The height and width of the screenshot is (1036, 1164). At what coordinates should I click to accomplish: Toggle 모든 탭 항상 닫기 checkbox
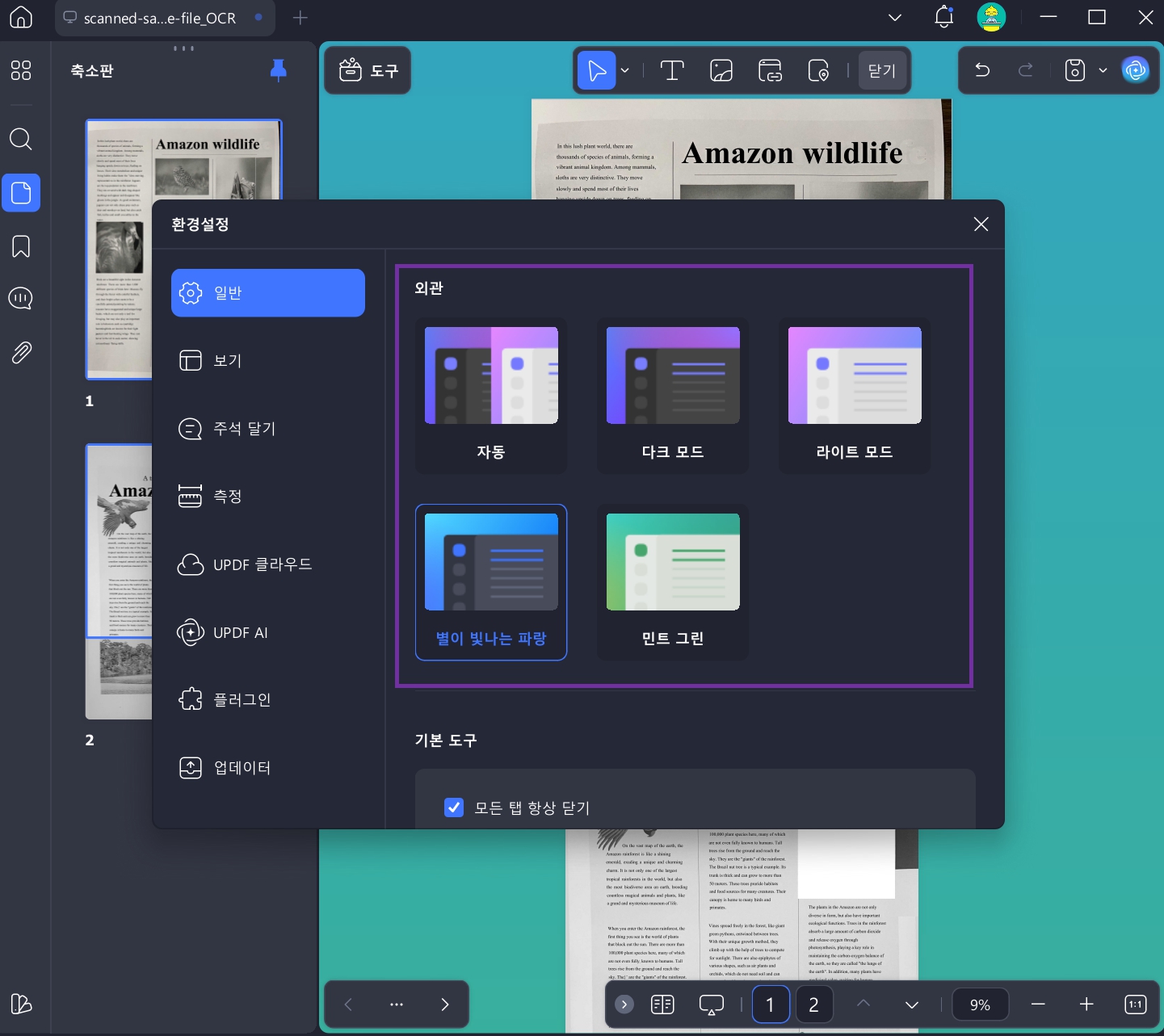pos(454,807)
